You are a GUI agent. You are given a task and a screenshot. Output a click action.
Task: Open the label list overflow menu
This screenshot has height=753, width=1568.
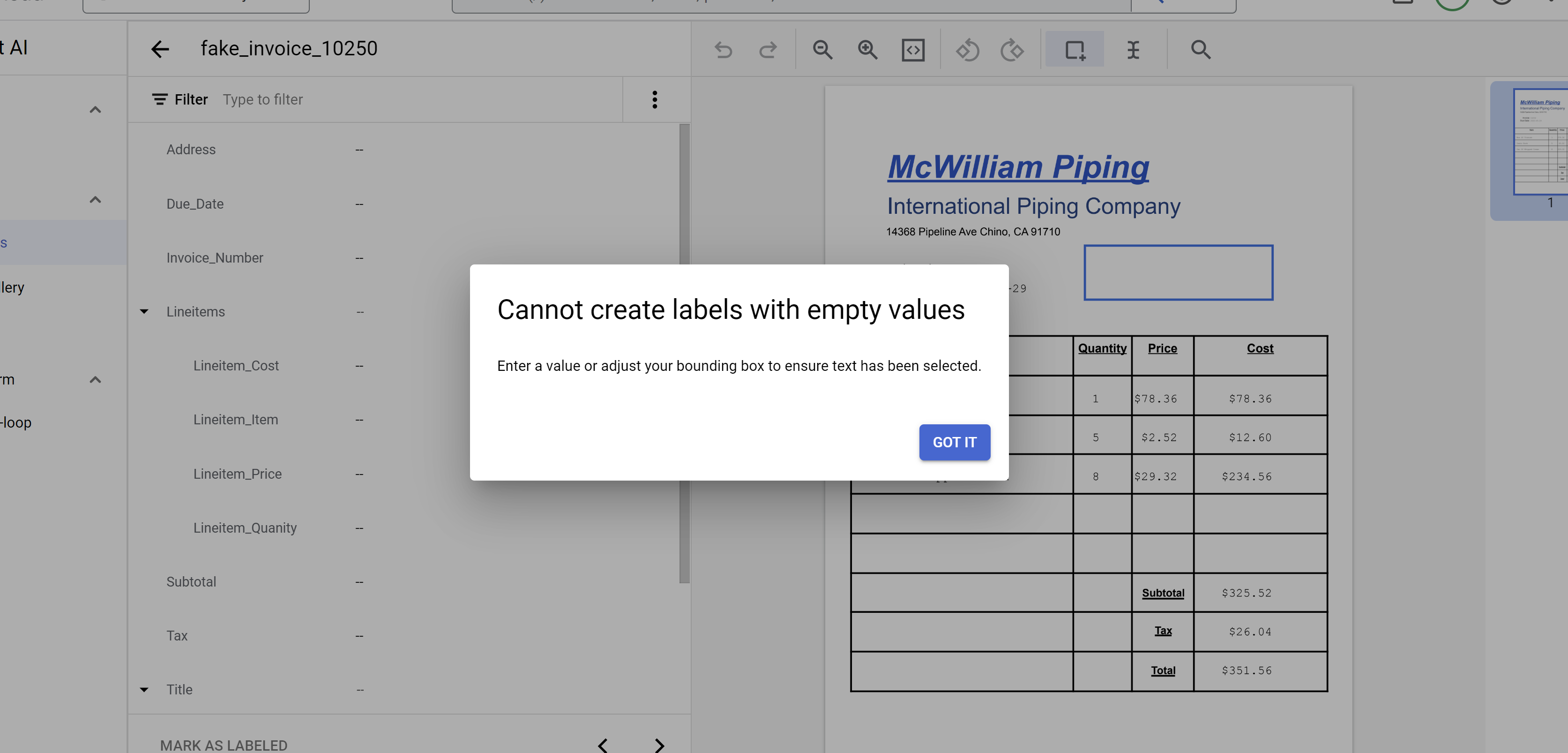click(654, 98)
